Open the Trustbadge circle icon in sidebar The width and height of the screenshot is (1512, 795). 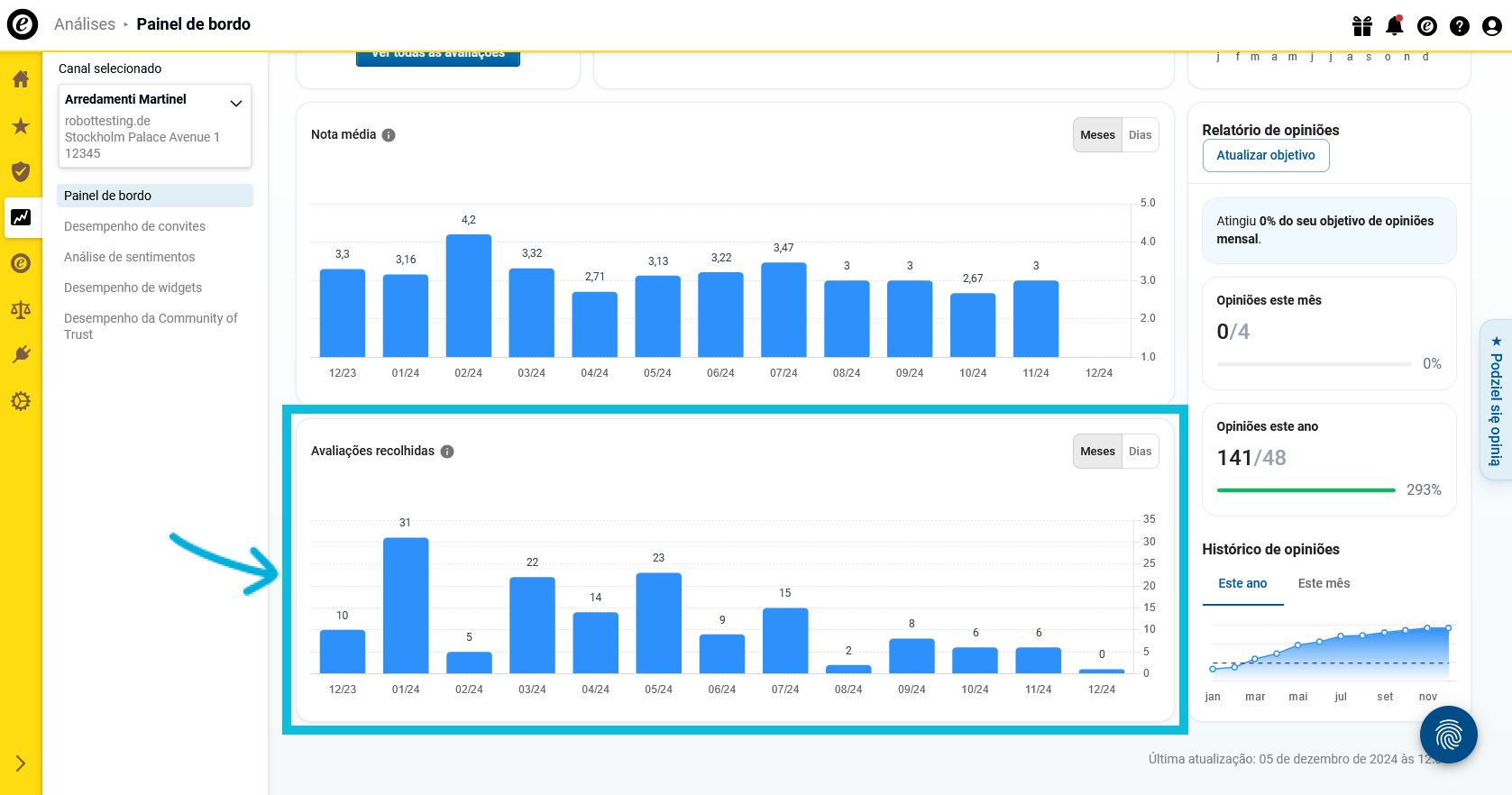(21, 263)
